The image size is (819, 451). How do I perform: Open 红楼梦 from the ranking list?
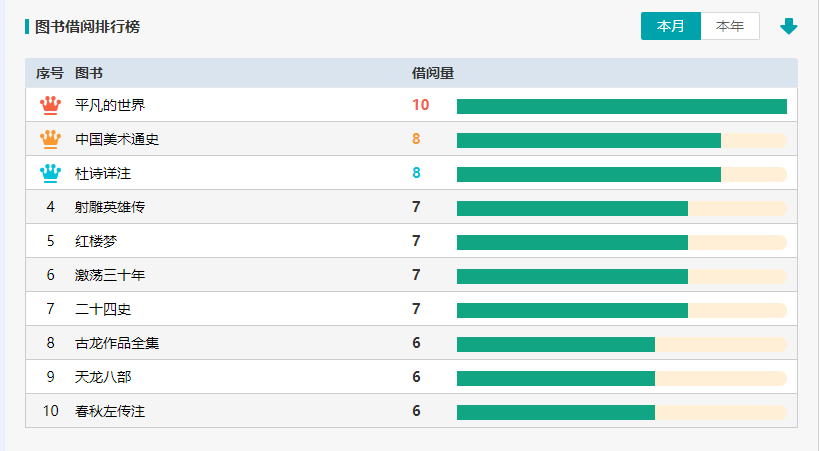[96, 241]
